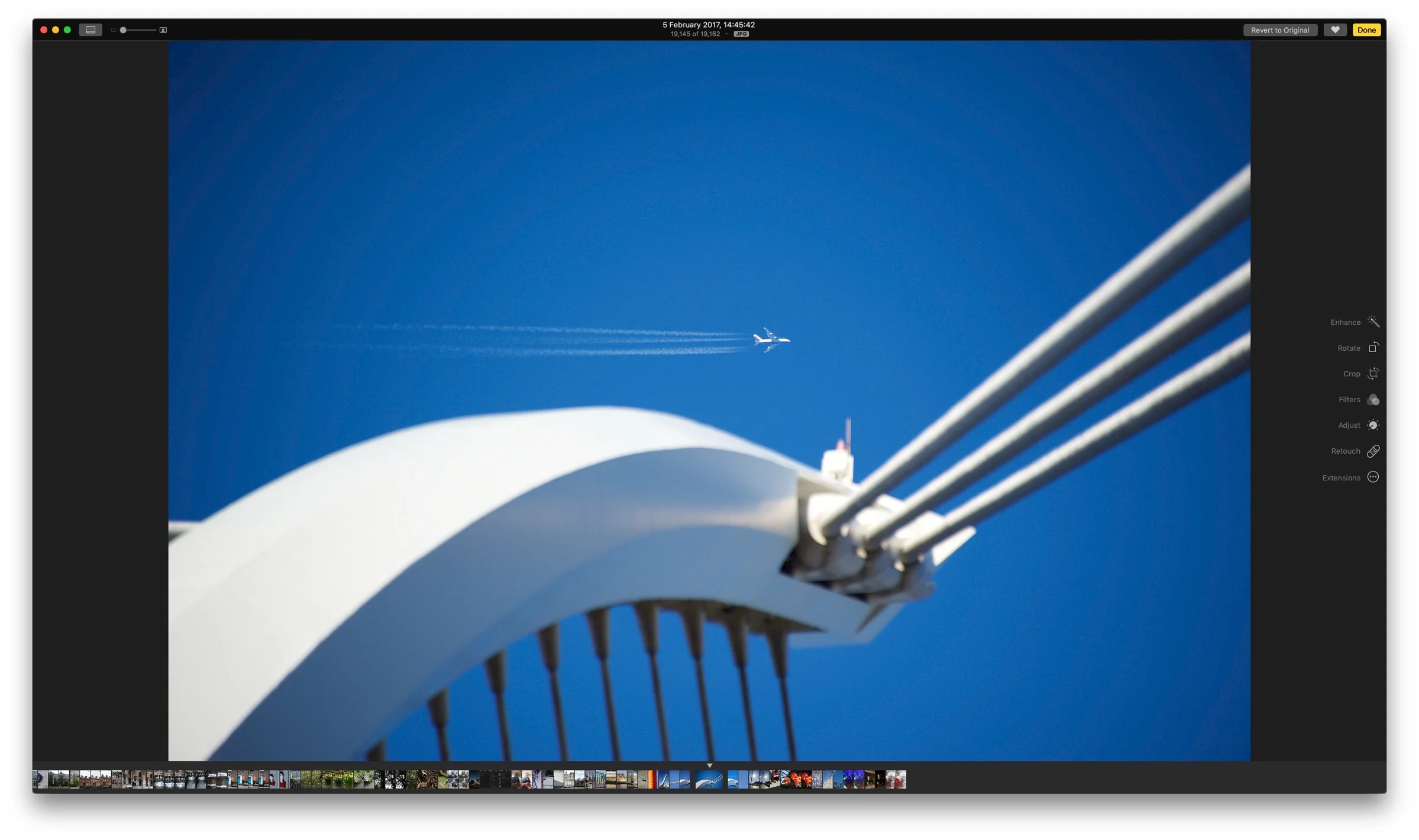Screen dimensions: 1419x840
Task: Click the current photo marker triangle
Action: [709, 765]
